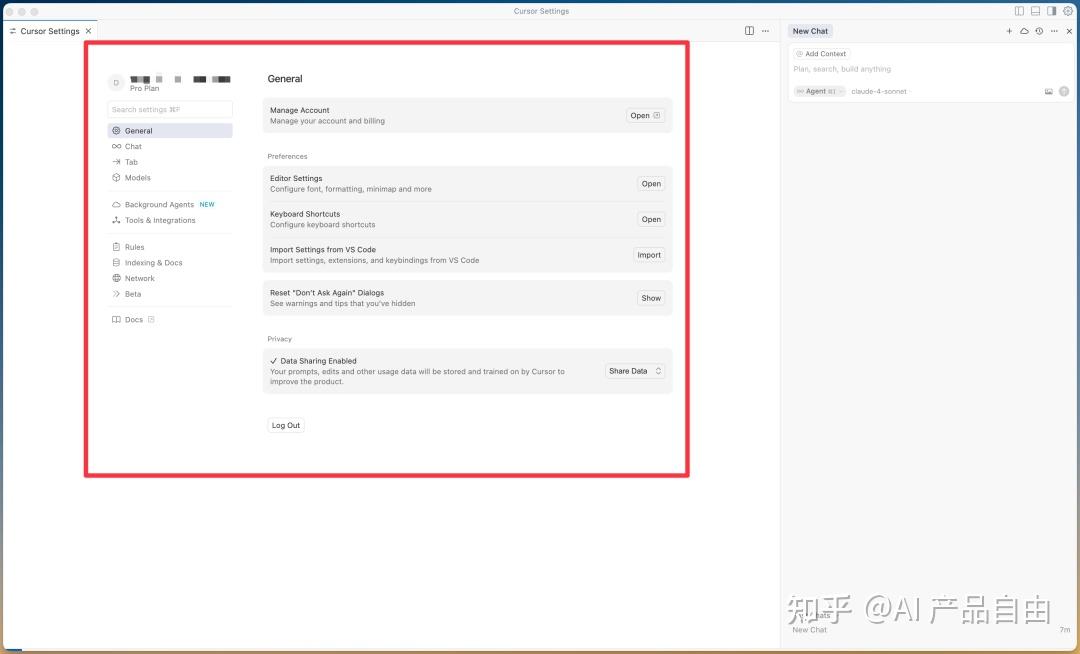Go to Network settings section
Viewport: 1080px width, 654px height.
[x=170, y=278]
